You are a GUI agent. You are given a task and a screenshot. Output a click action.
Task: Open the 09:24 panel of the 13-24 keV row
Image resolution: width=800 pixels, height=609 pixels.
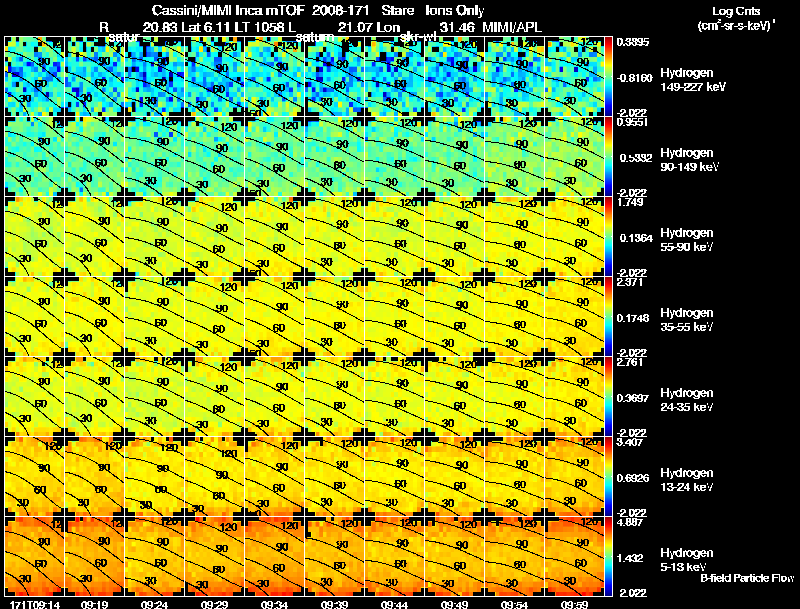tap(154, 477)
